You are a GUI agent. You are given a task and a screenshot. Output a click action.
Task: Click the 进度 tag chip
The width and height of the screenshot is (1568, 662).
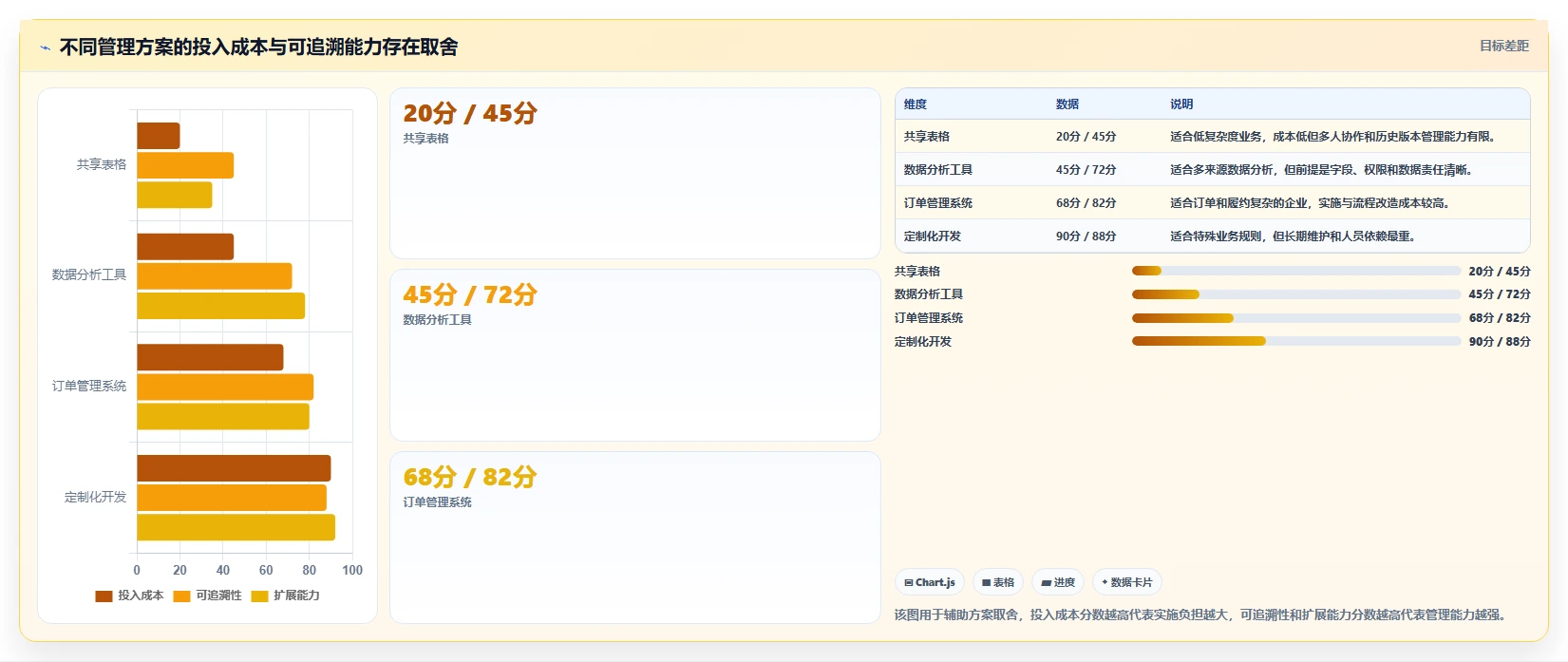click(1058, 582)
